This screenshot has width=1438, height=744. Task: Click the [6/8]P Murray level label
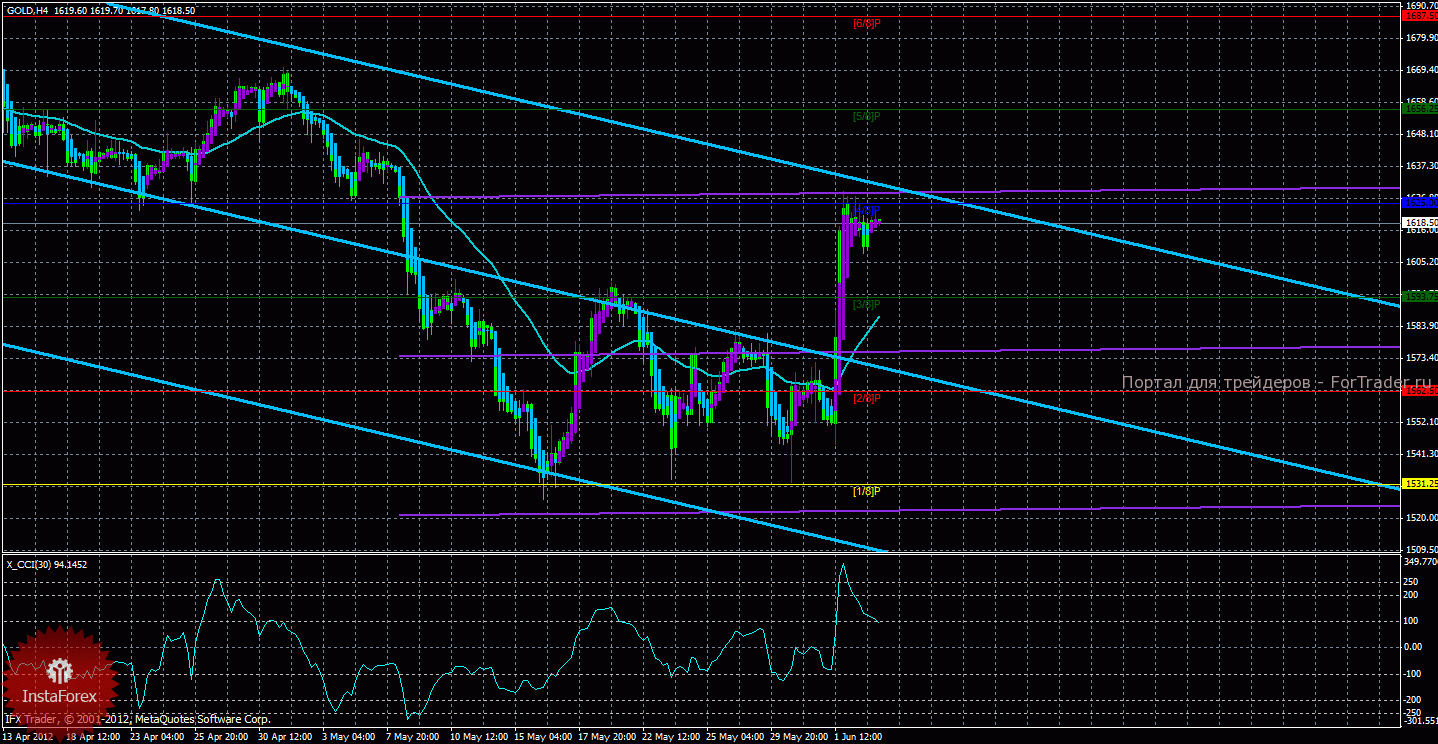coord(866,22)
